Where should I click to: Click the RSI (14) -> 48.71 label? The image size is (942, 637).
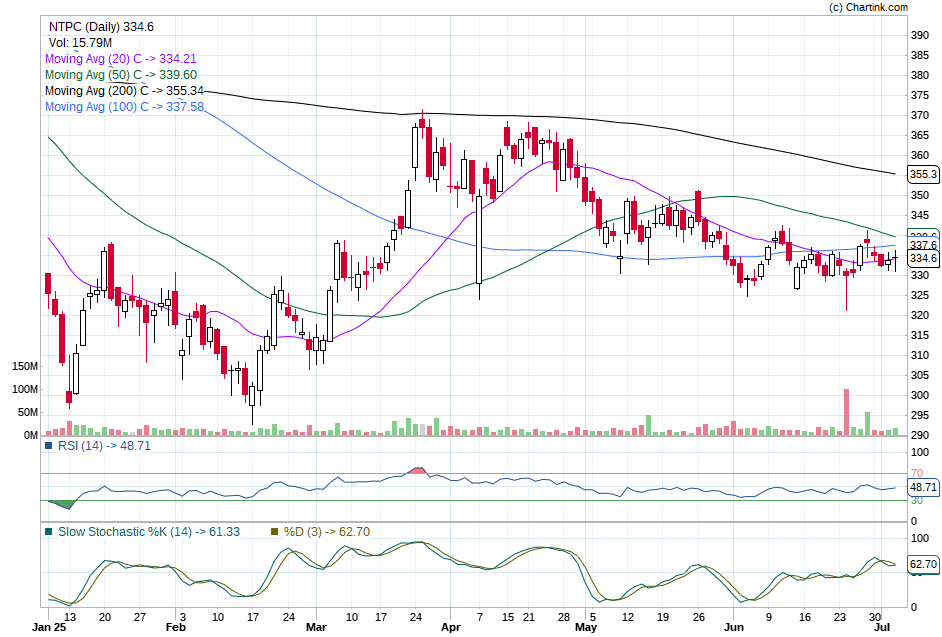(x=104, y=446)
